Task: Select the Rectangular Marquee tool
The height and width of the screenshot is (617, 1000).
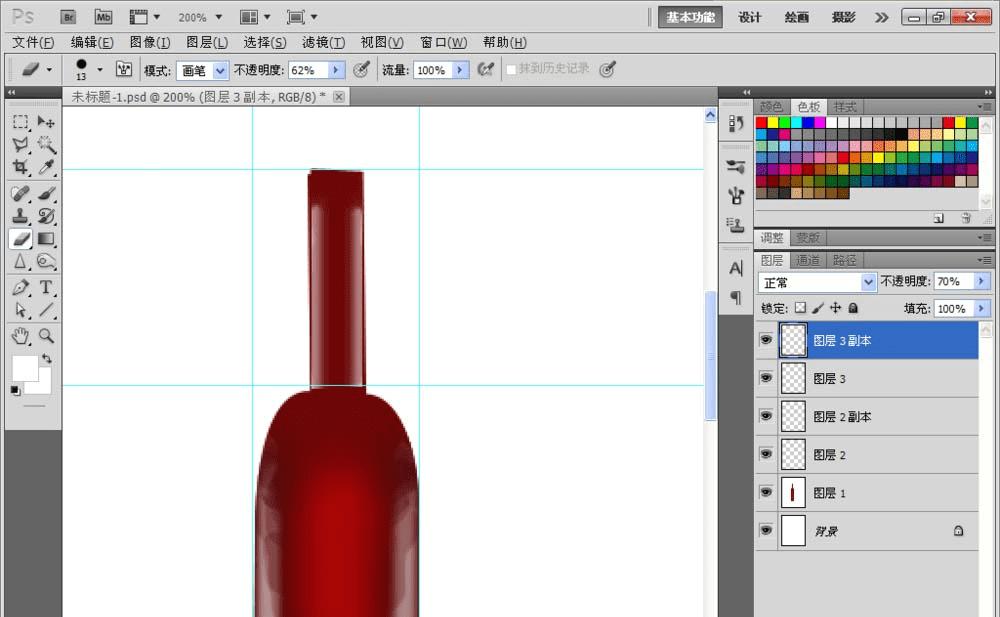Action: pos(20,122)
